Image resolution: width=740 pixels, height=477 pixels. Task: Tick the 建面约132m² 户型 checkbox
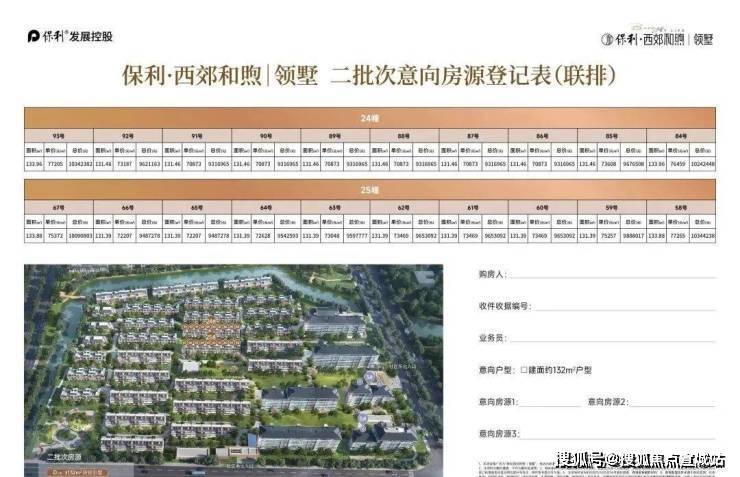click(524, 370)
